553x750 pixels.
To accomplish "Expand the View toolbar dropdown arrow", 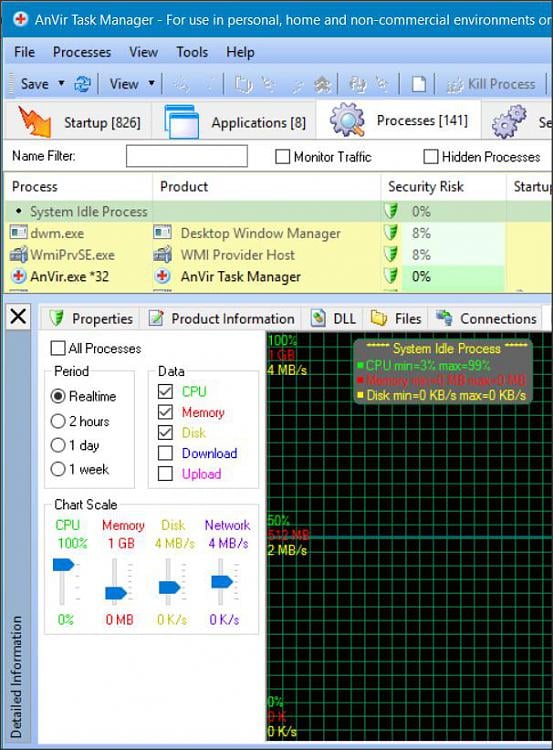I will coord(151,83).
